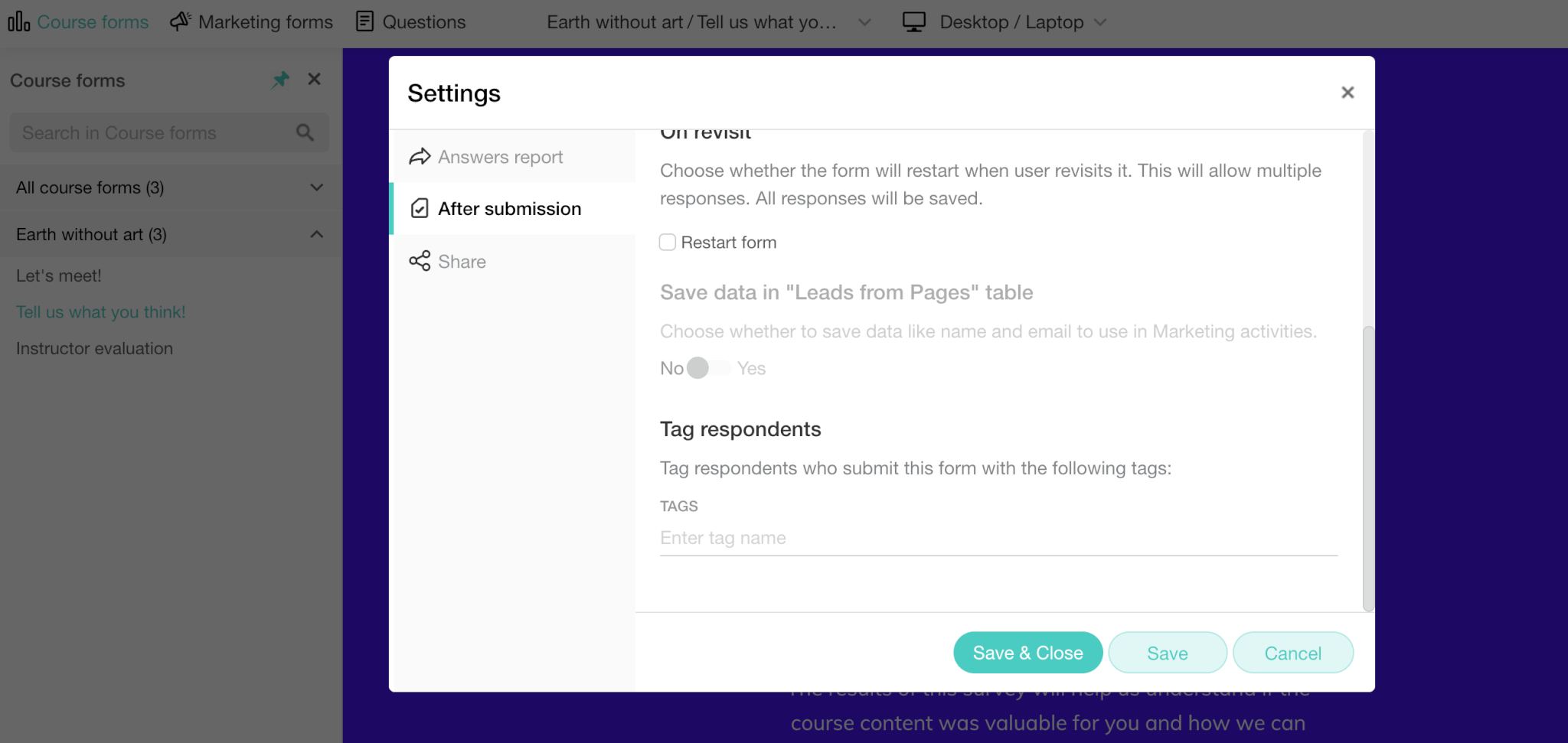Switch to the After submission tab
Screen dimensions: 1568x743
pos(509,208)
